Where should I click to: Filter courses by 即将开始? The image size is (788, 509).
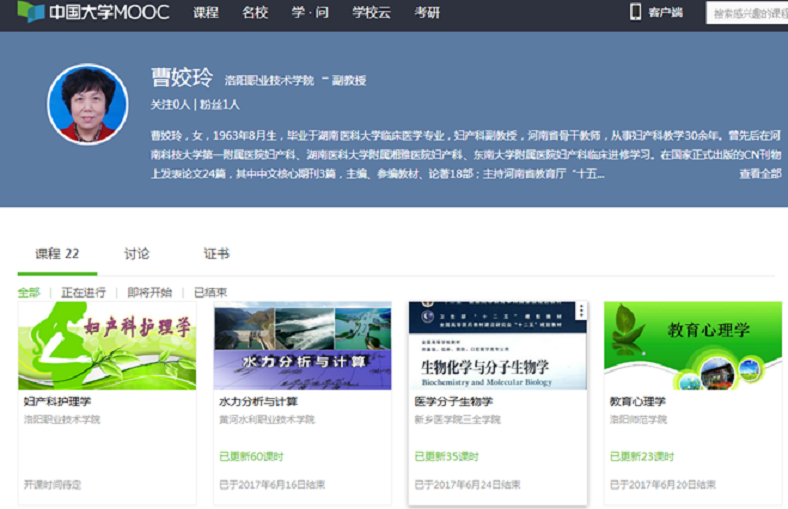tap(149, 293)
